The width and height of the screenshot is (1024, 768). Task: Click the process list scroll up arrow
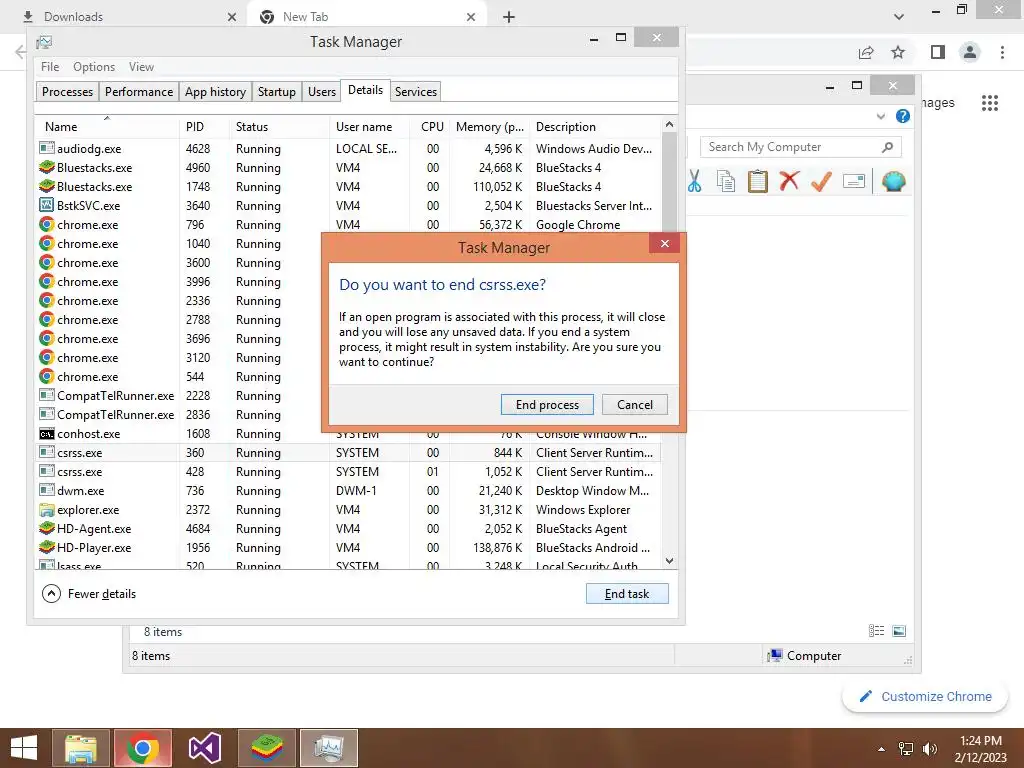coord(669,124)
